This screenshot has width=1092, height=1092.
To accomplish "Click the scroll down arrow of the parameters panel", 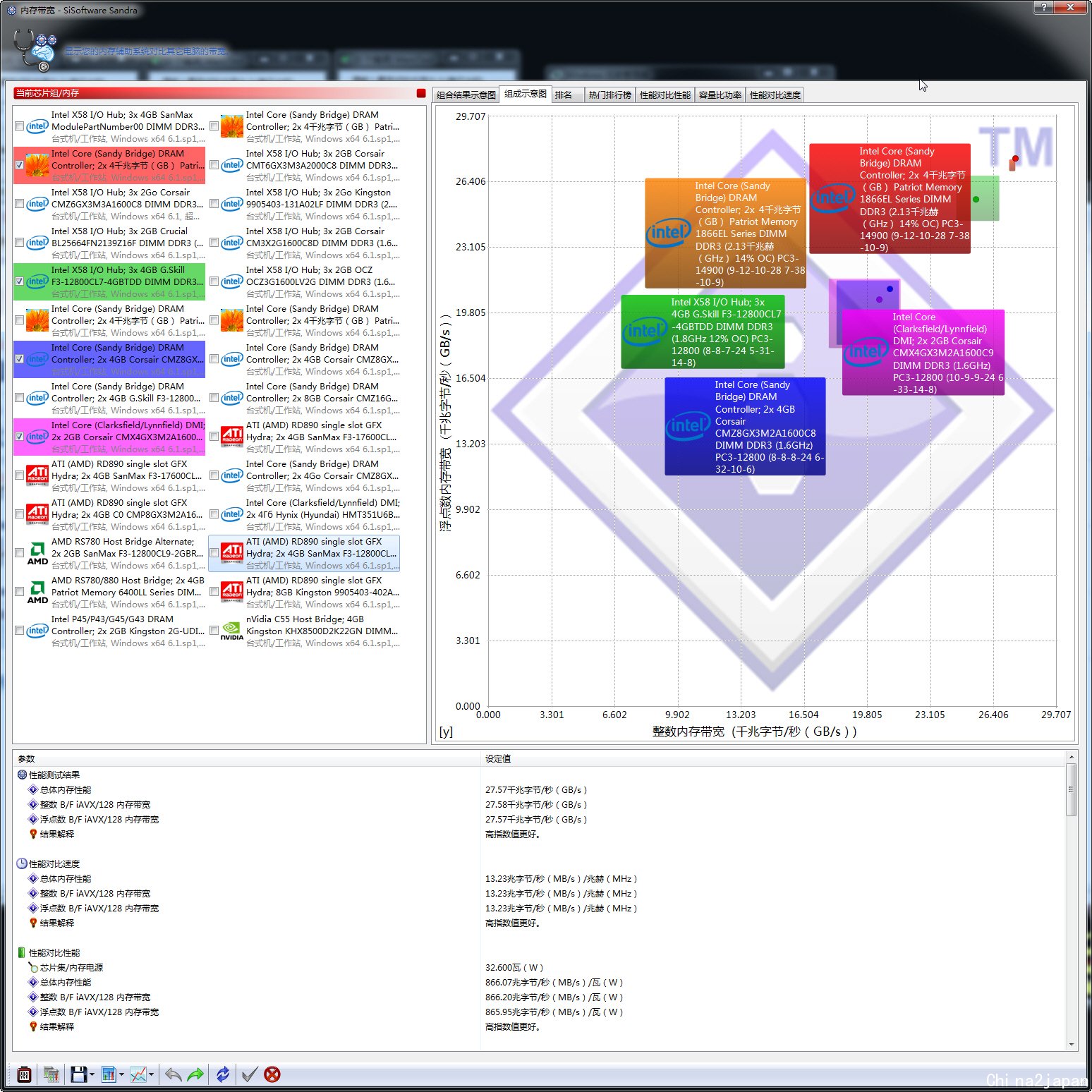I will coord(1072,1045).
